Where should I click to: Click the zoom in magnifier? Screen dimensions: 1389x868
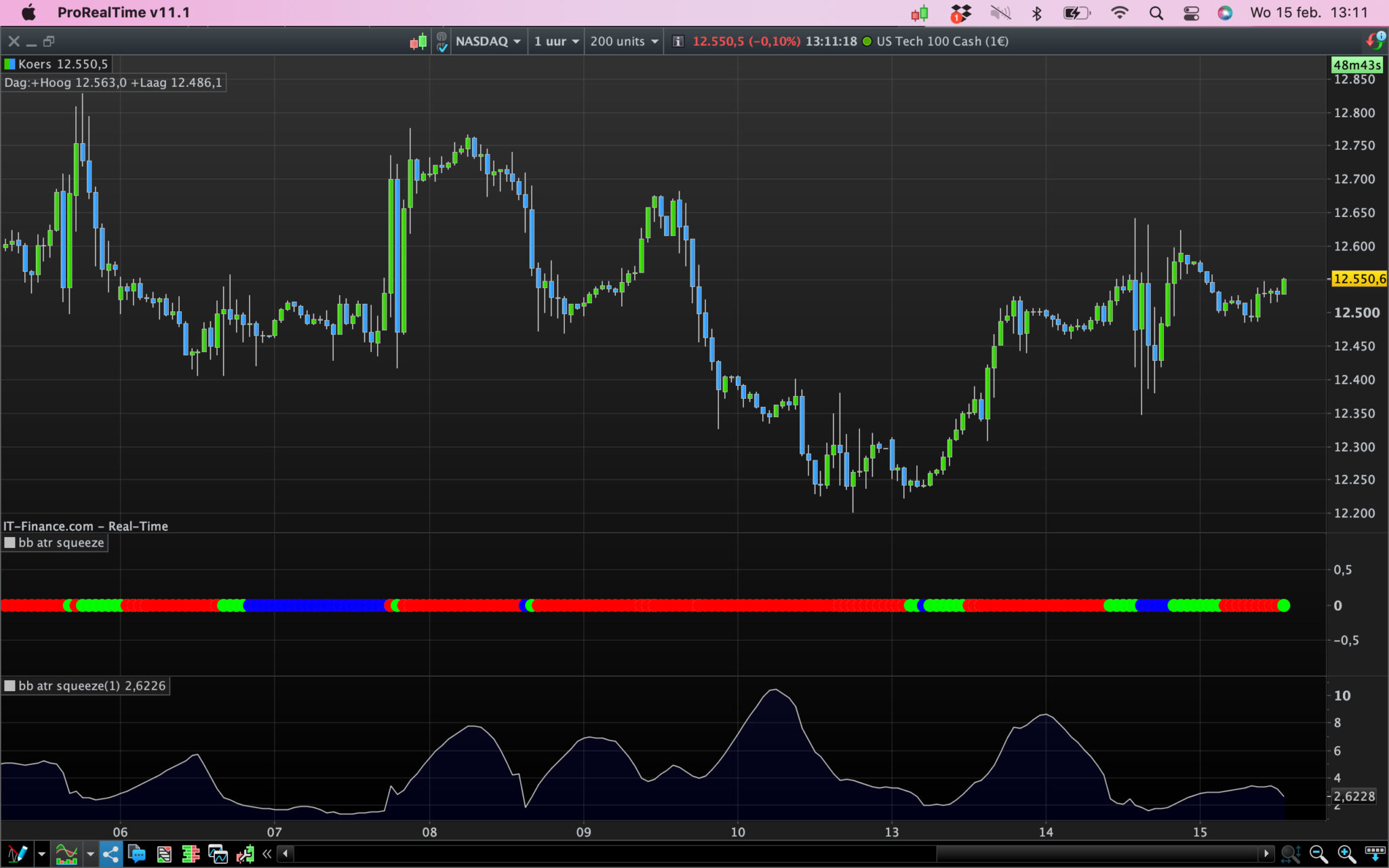(x=1346, y=854)
